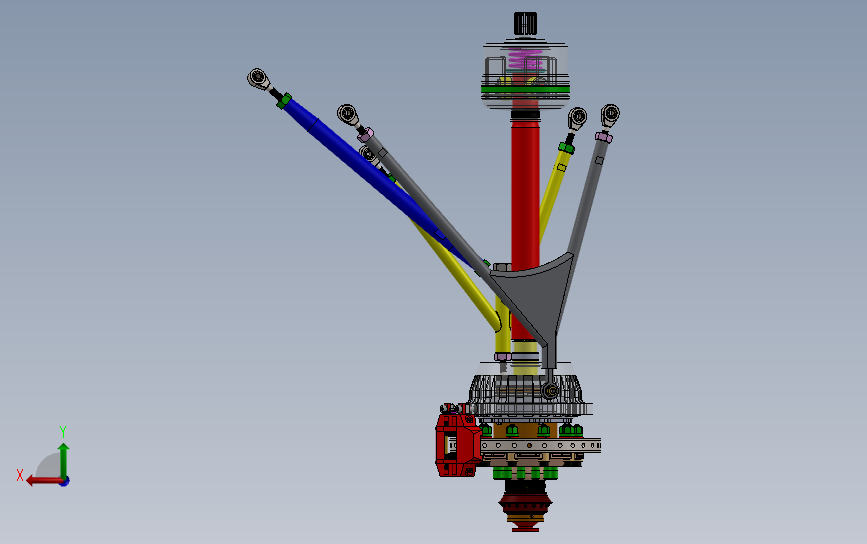
Task: Select the right yellow rod
Action: [553, 193]
